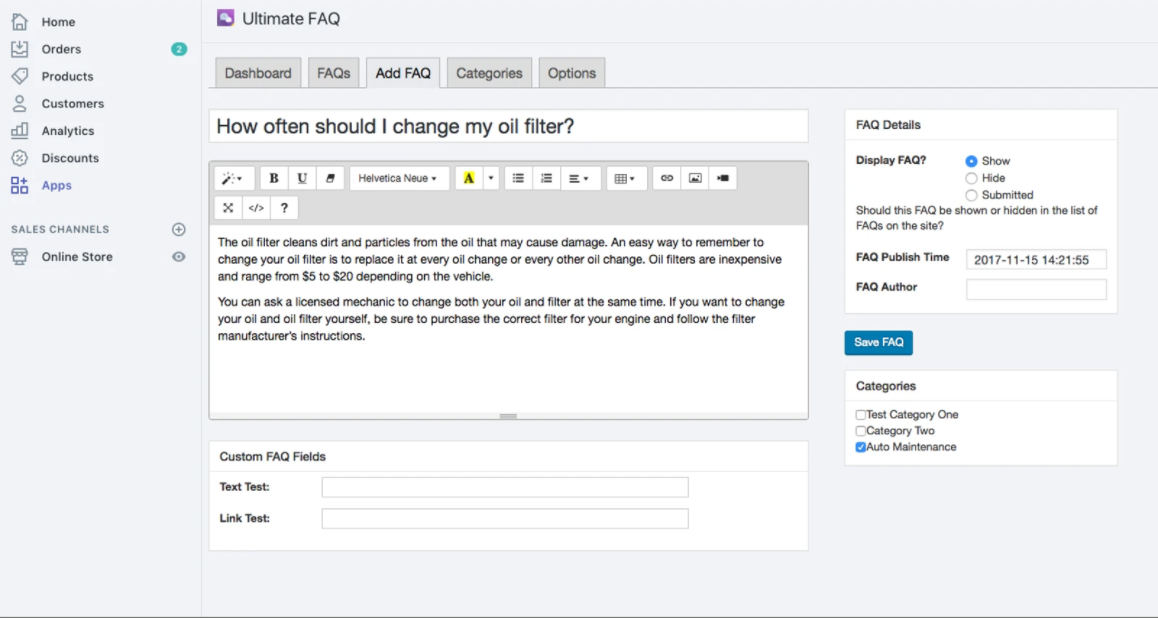
Task: Toggle underline formatting in editor
Action: [x=302, y=178]
